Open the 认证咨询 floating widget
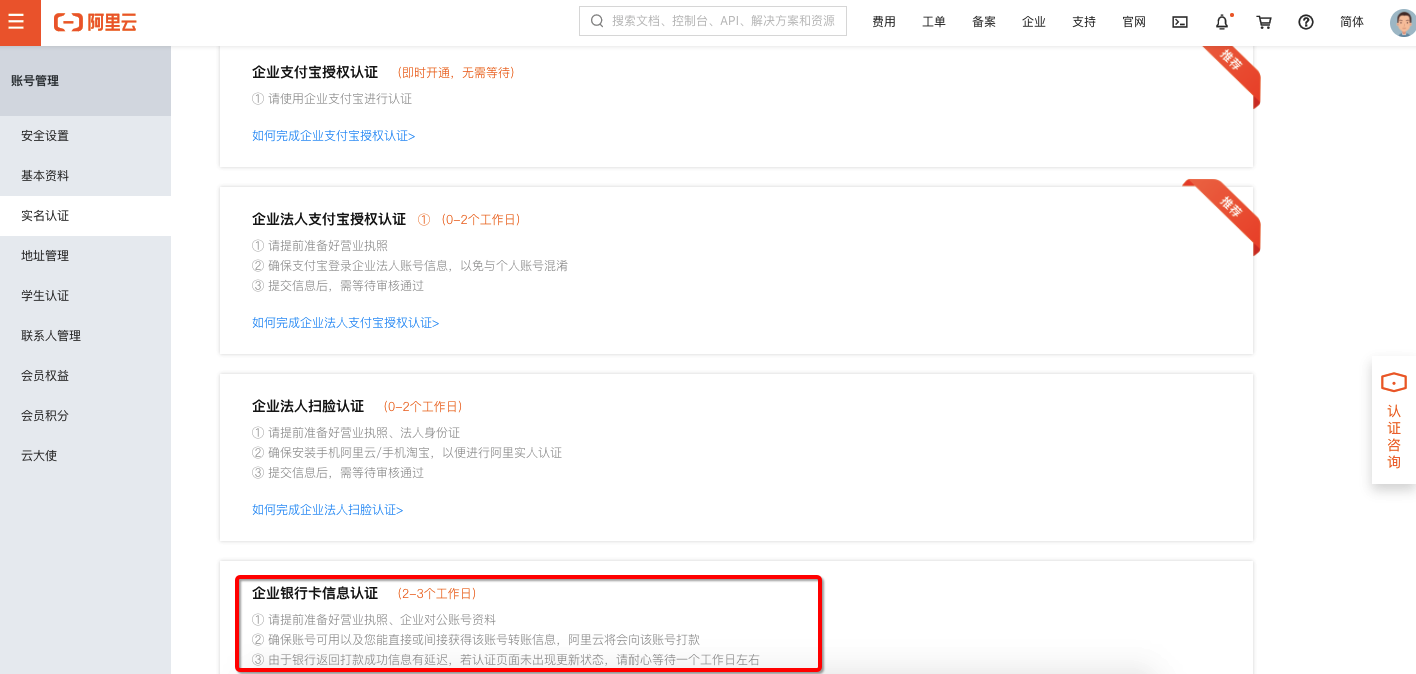The height and width of the screenshot is (674, 1416). click(1393, 420)
